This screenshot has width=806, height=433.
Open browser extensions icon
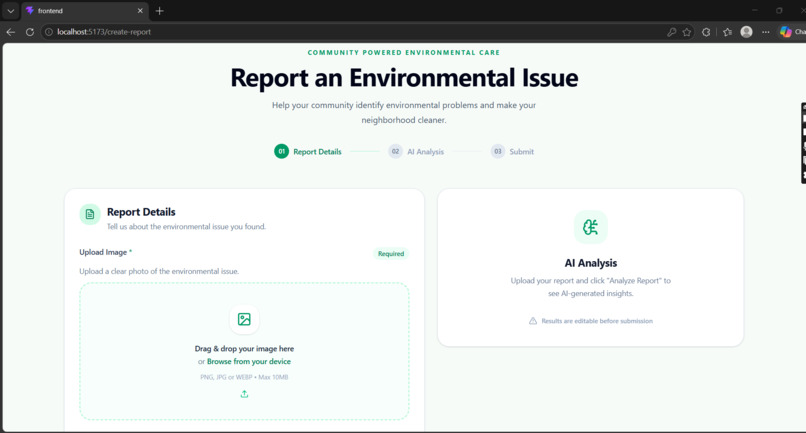(x=706, y=32)
